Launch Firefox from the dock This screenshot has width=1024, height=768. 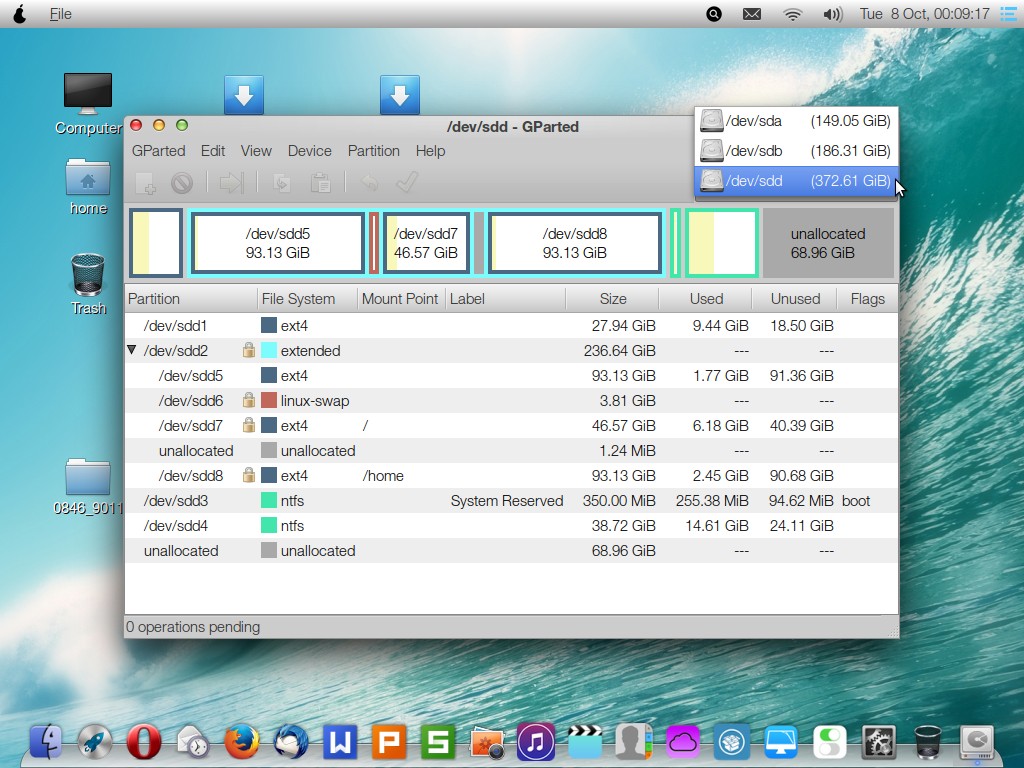pyautogui.click(x=242, y=742)
